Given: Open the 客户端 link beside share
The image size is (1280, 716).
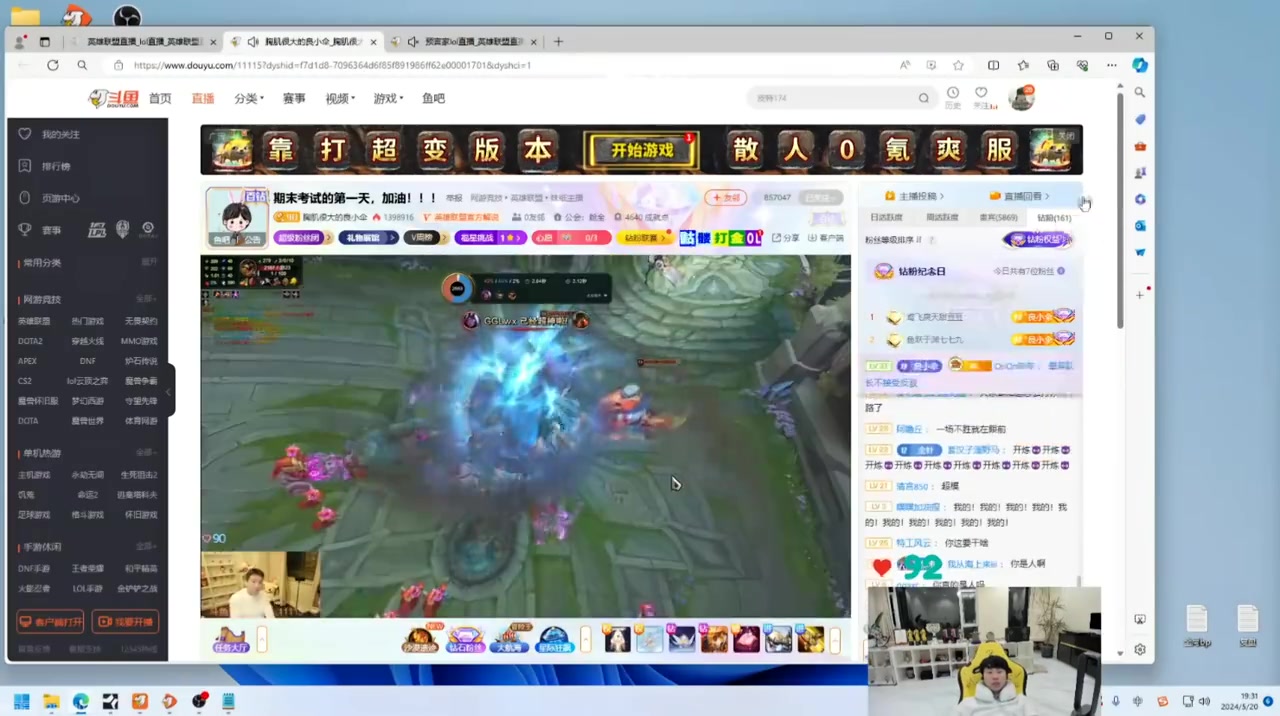Looking at the screenshot, I should 826,238.
